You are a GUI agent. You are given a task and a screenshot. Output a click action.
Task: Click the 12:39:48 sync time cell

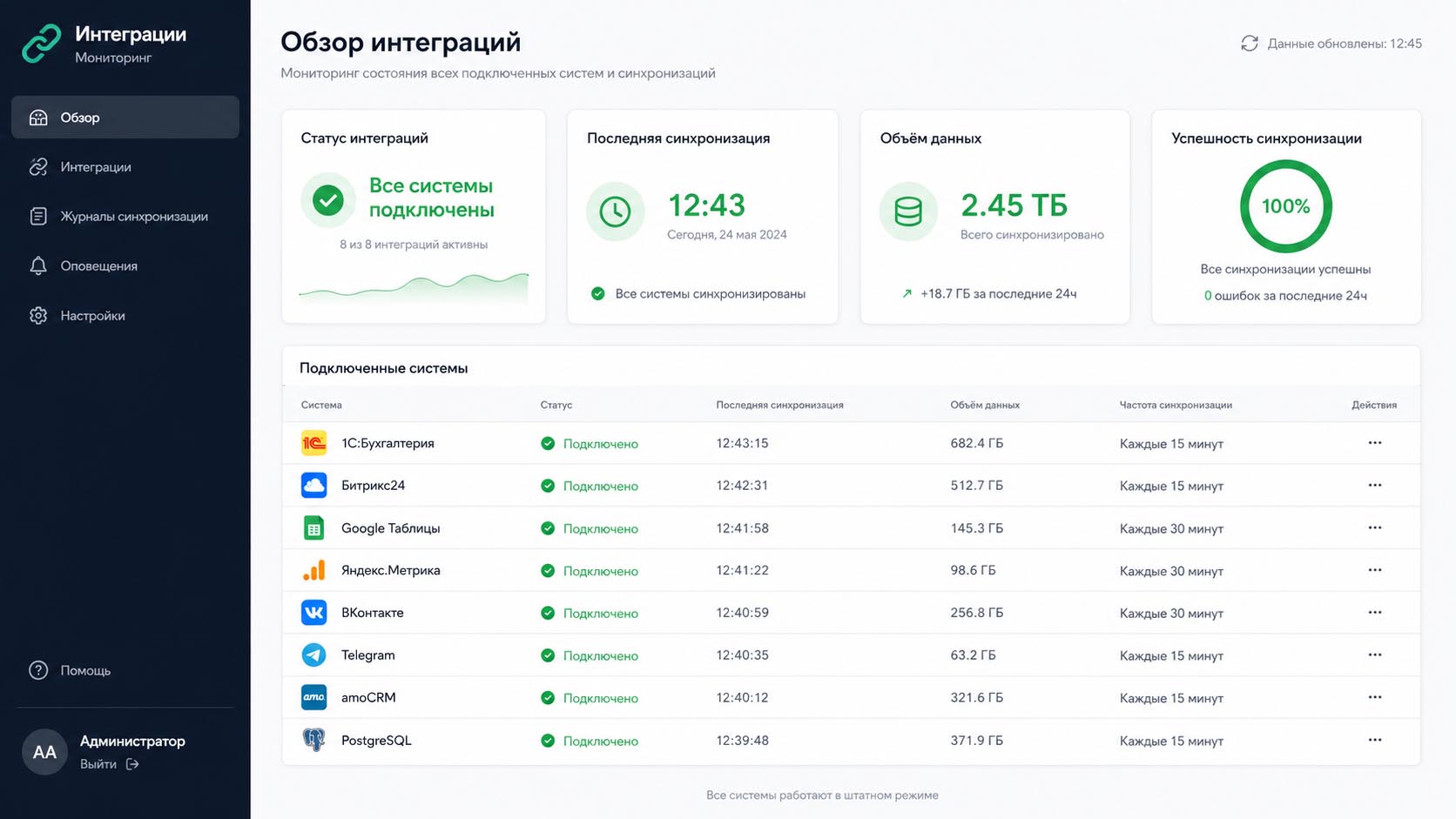click(x=742, y=740)
